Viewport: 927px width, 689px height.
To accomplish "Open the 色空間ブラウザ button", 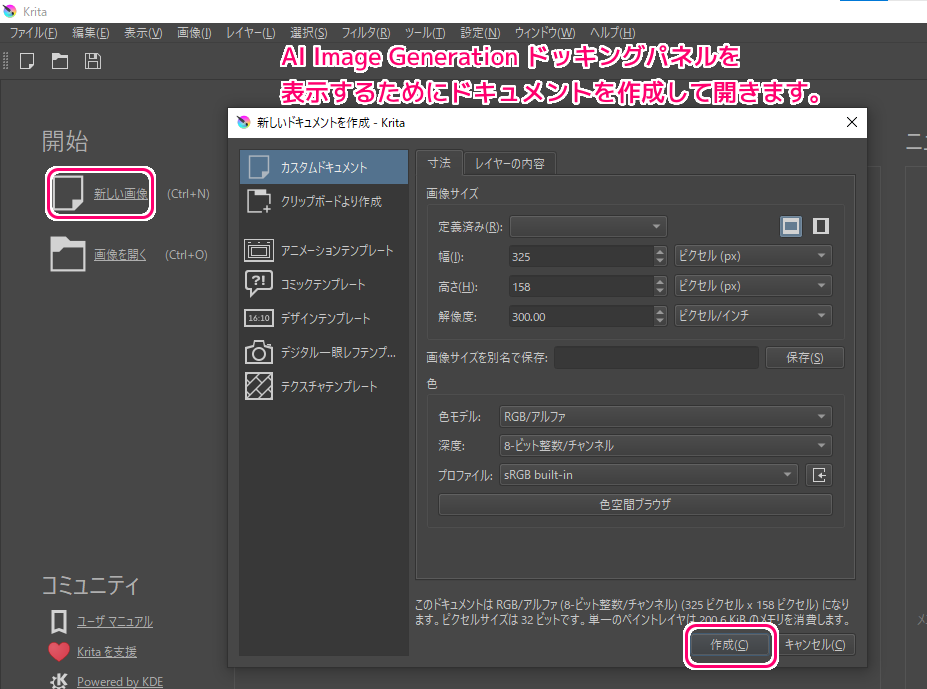I will click(635, 504).
